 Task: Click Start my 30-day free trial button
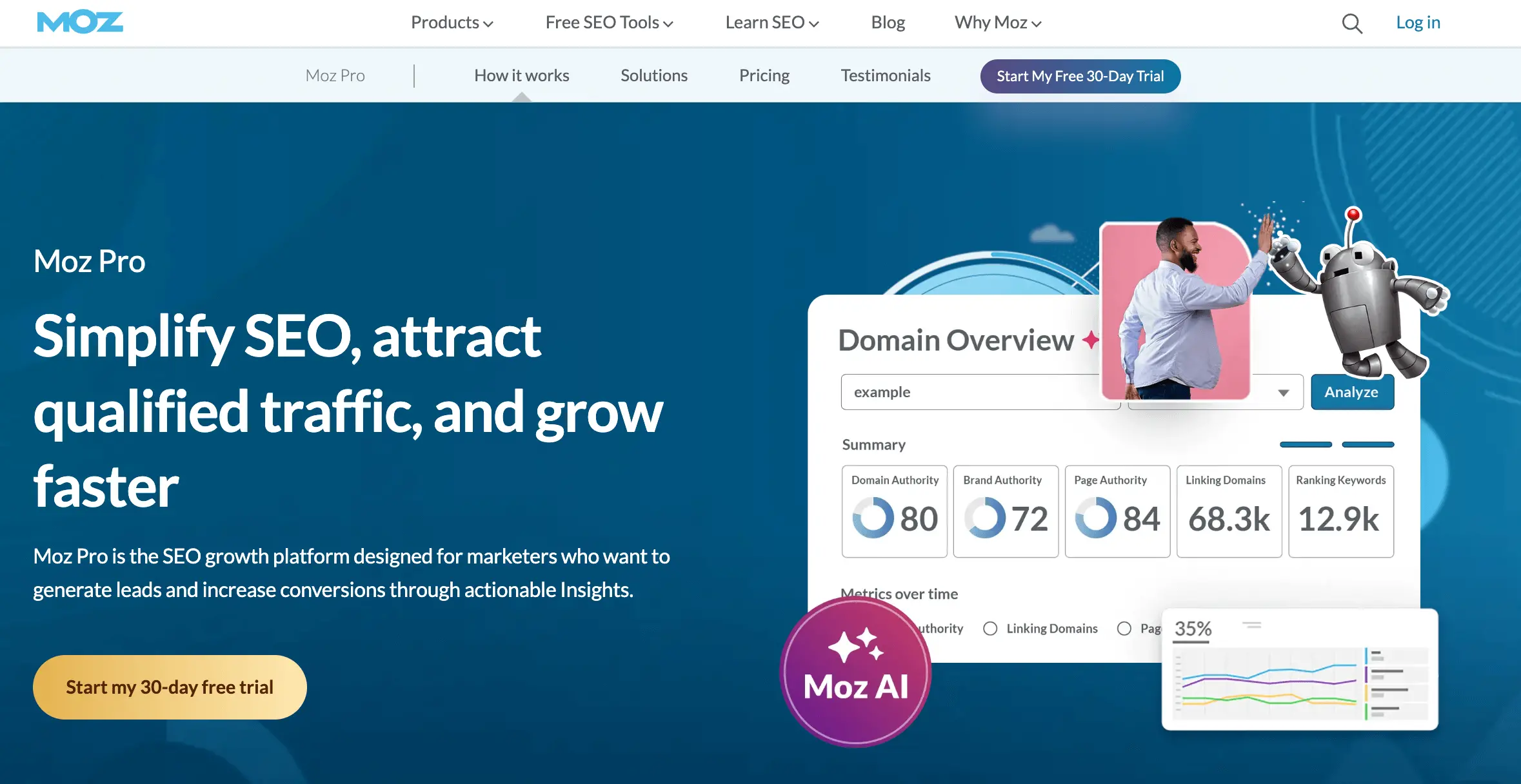(x=170, y=687)
